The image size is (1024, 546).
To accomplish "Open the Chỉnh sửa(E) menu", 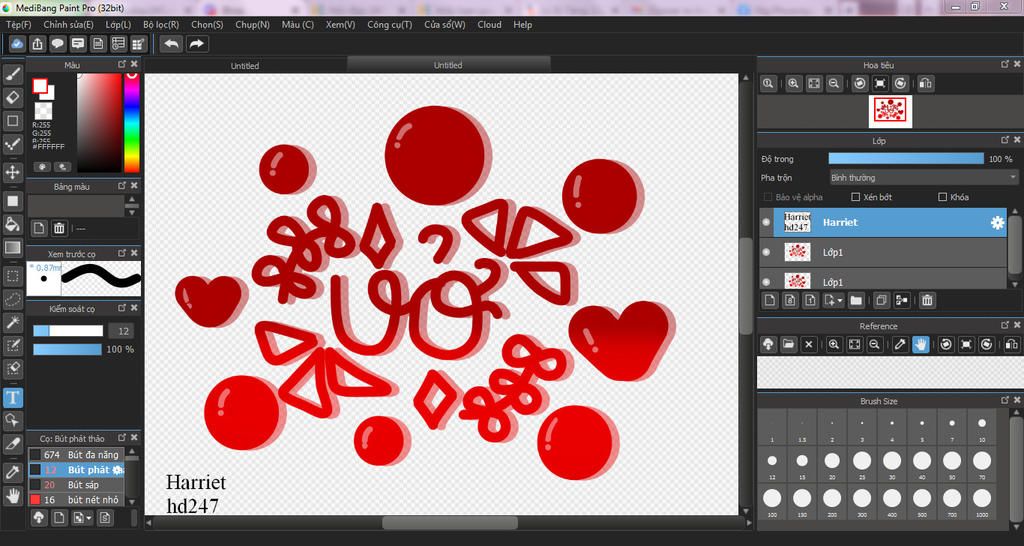I will 69,25.
